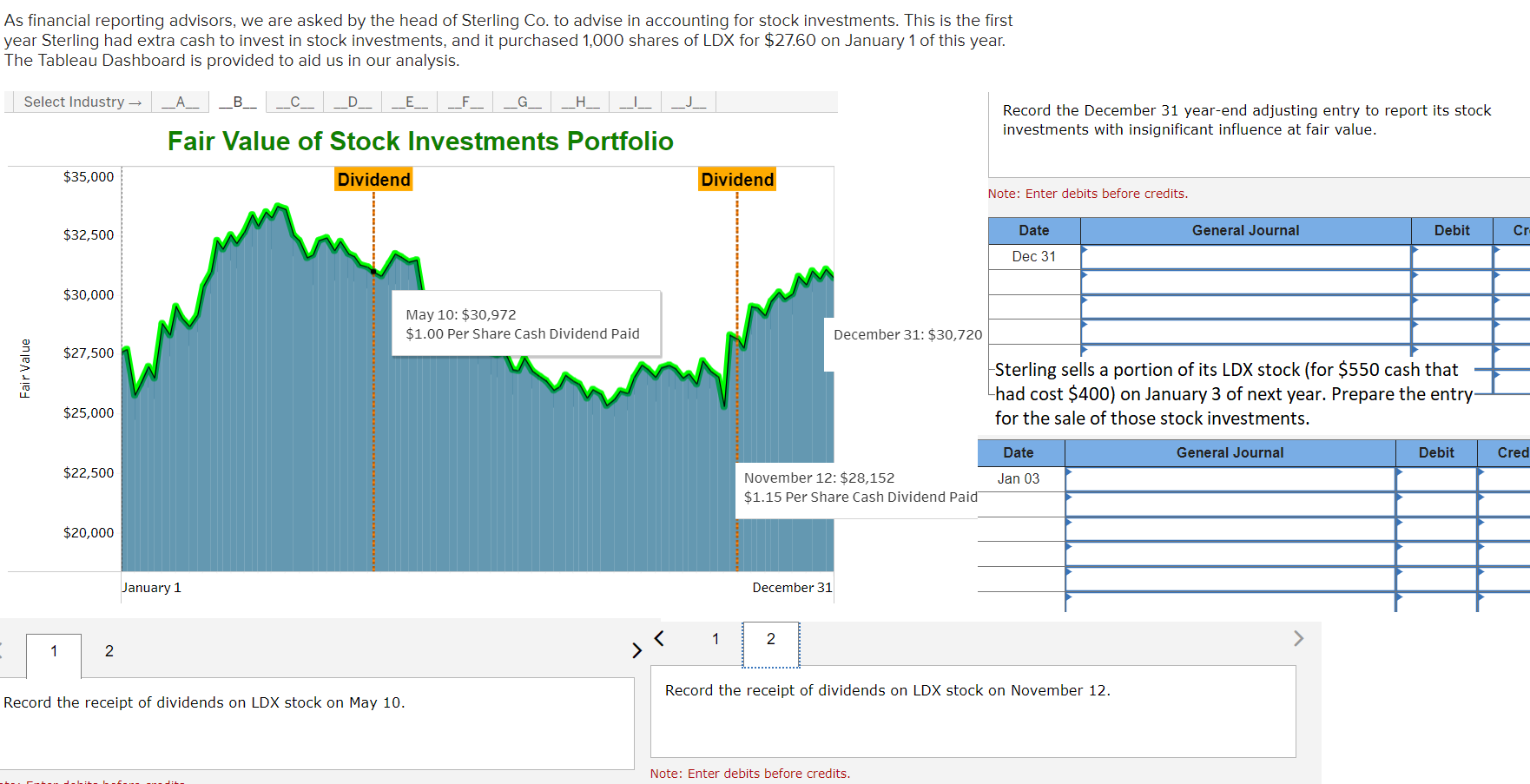The image size is (1530, 784).
Task: Click the January 1 axis label
Action: pyautogui.click(x=151, y=588)
